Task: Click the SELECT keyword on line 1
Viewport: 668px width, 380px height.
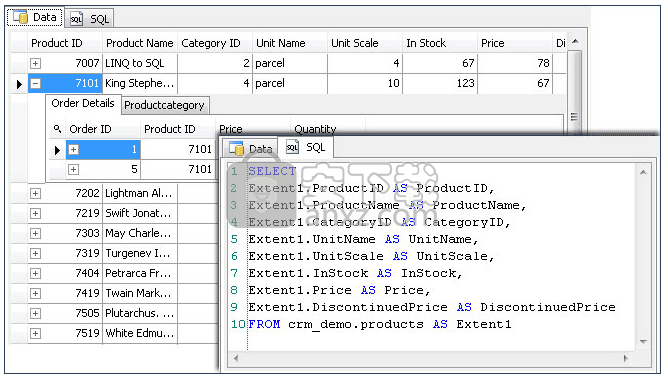Action: pyautogui.click(x=272, y=171)
